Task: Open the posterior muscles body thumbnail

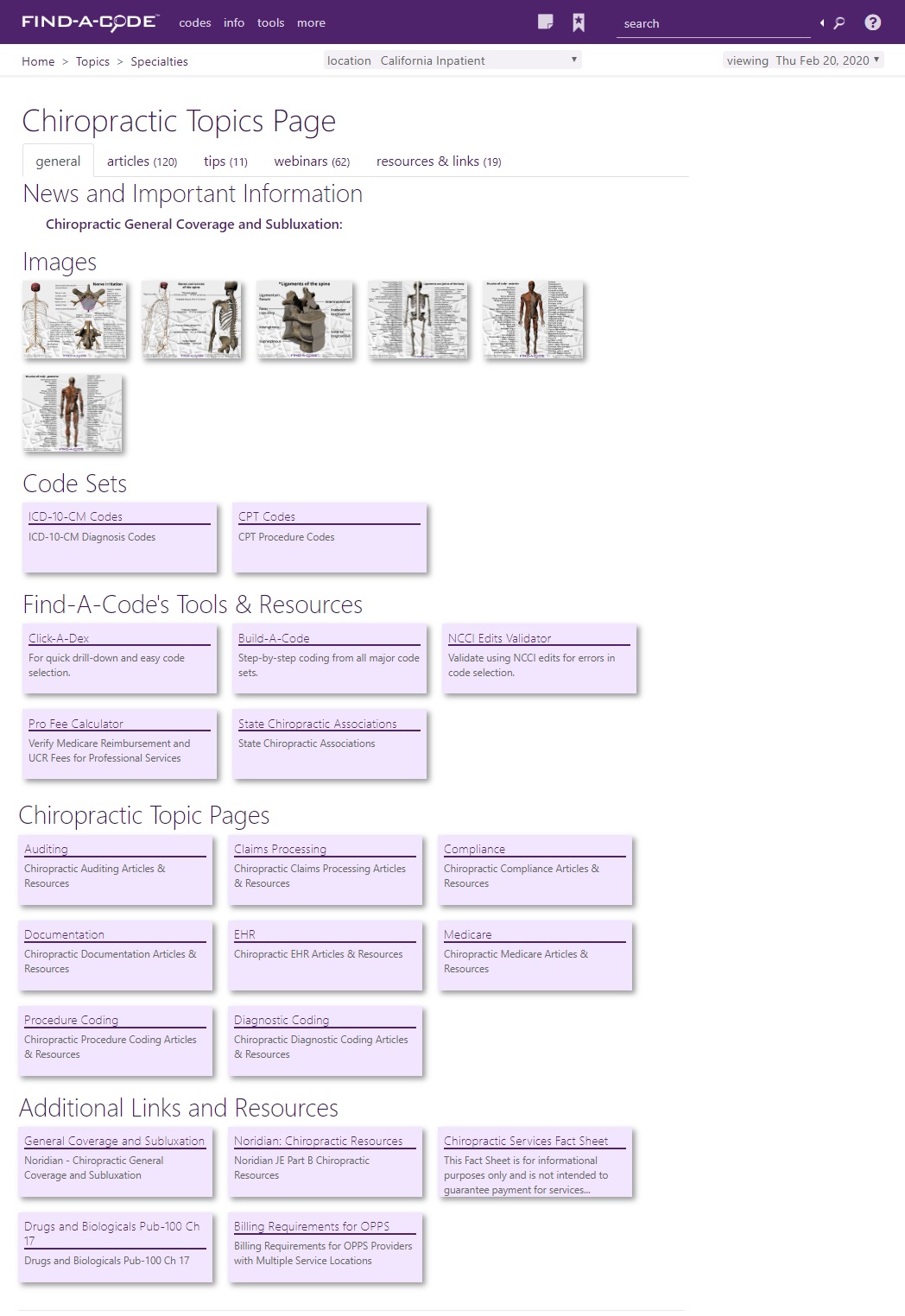Action: pos(73,413)
